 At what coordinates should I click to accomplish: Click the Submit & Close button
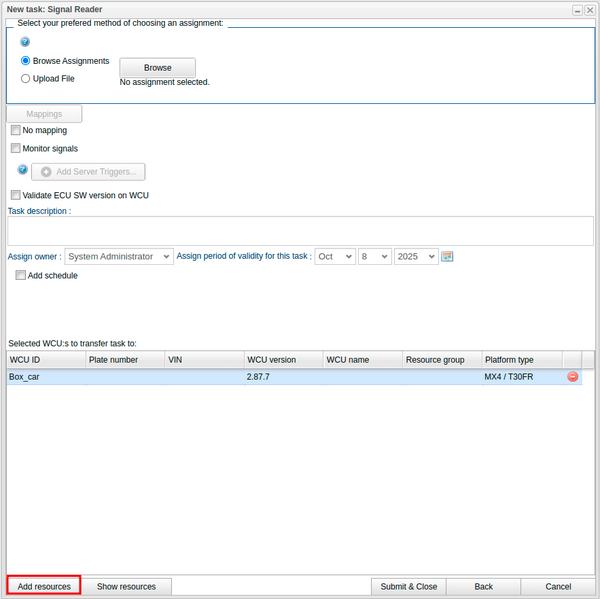tap(408, 587)
